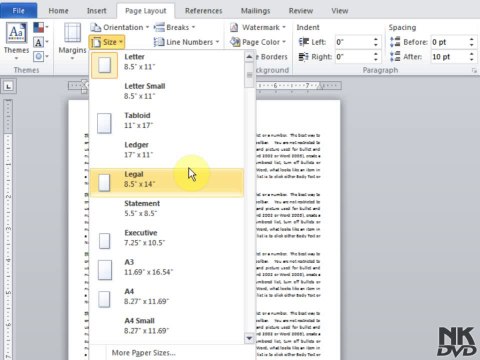Click the Orientation page icon
The image size is (480, 360).
(96, 27)
